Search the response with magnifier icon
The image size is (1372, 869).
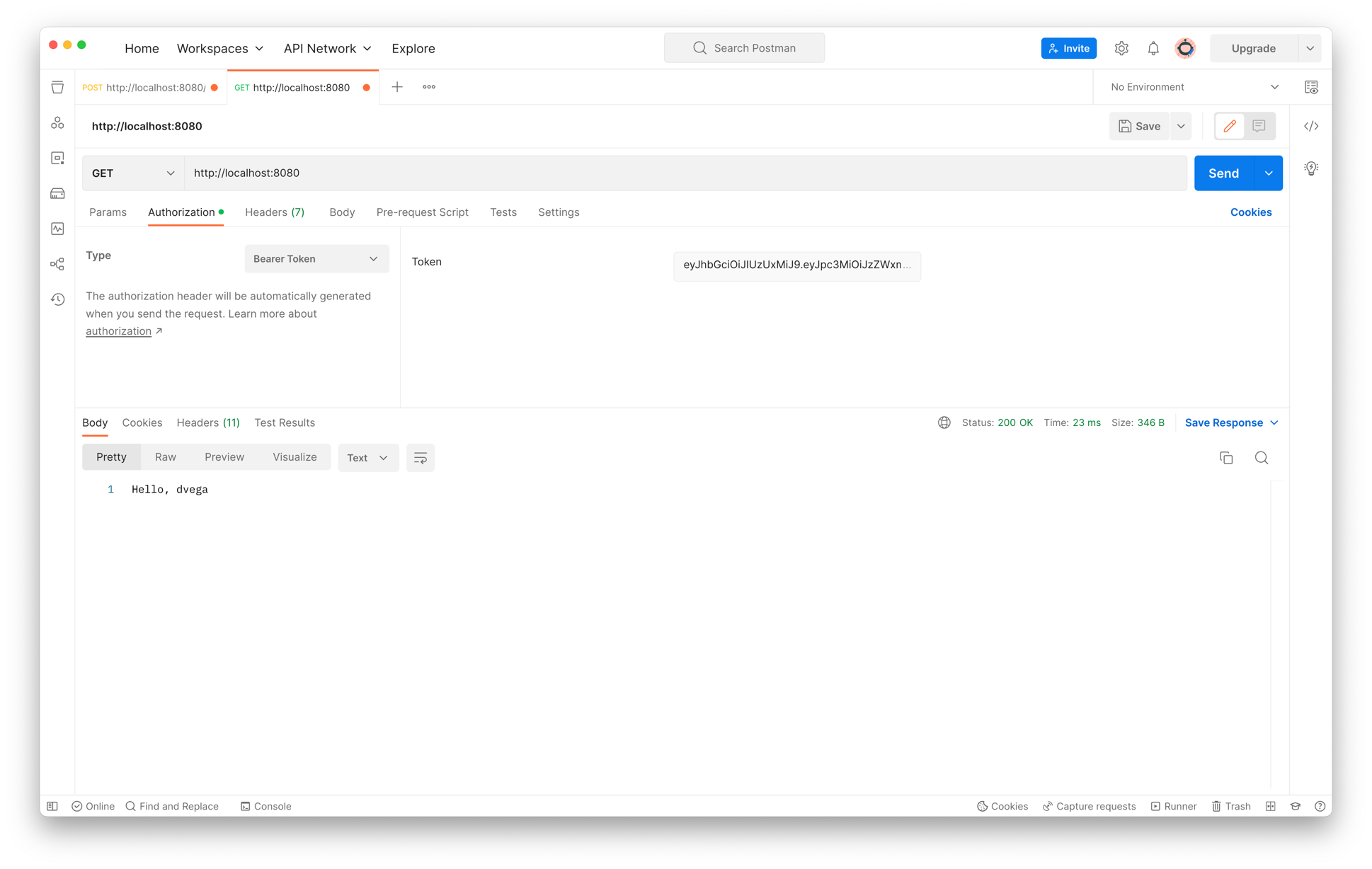tap(1261, 458)
